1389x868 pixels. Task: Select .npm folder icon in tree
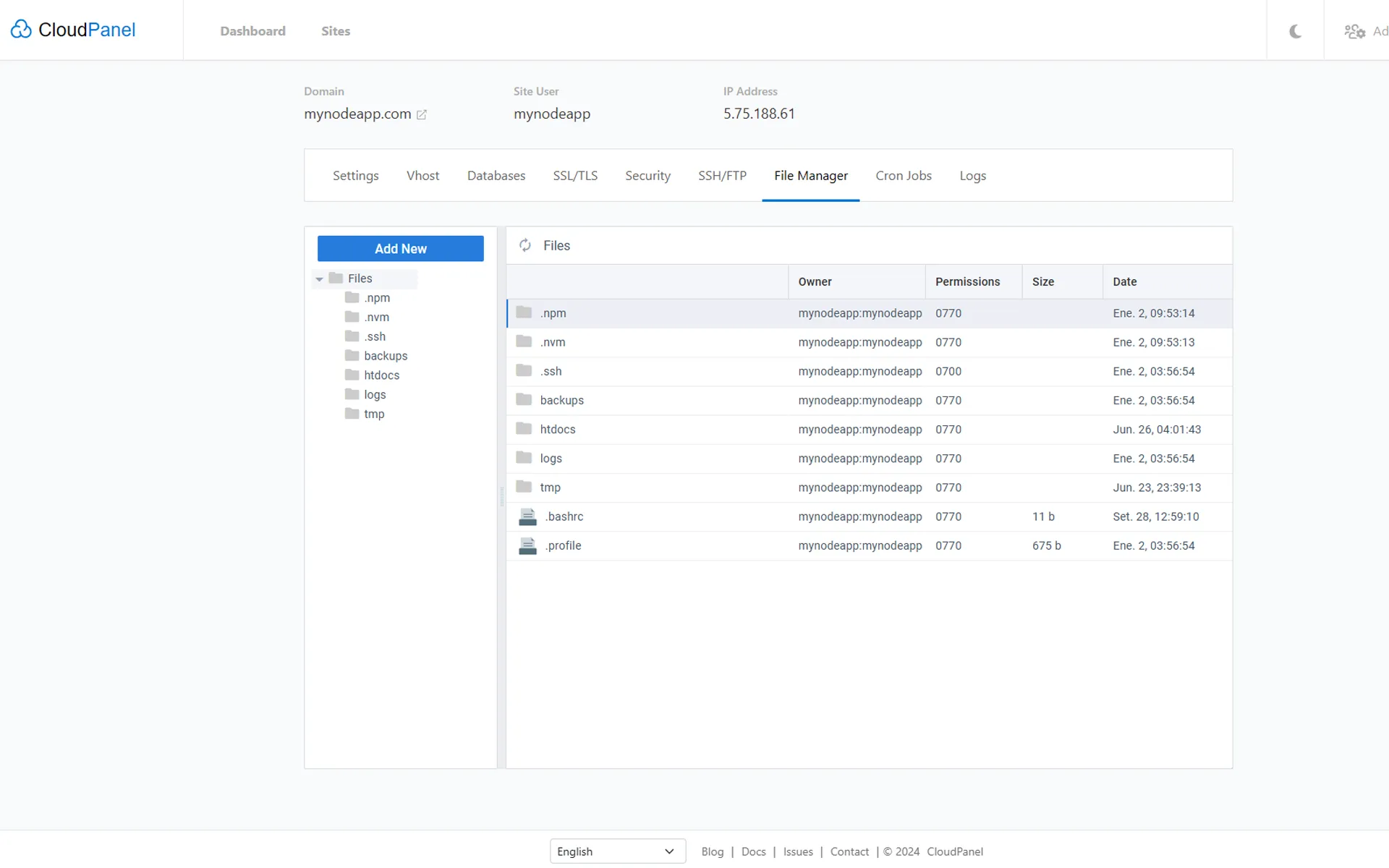tap(352, 297)
